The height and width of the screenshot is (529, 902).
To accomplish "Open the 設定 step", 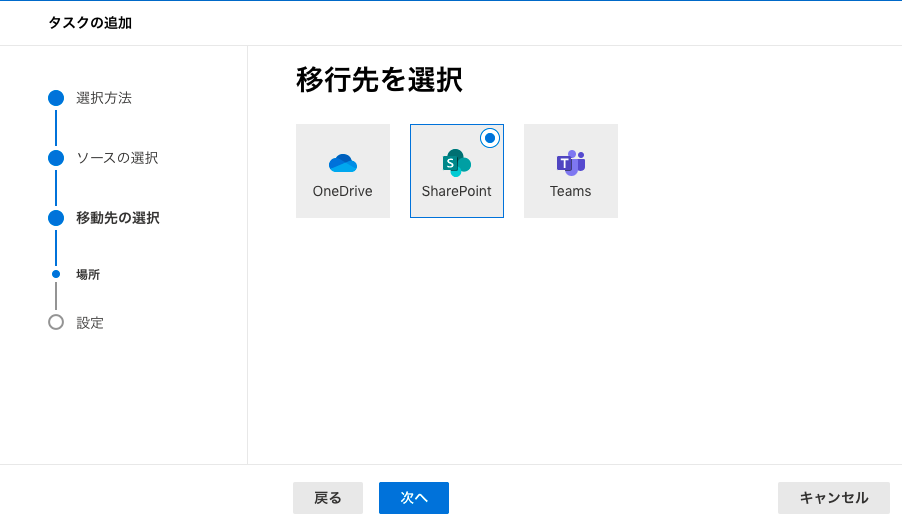I will point(90,323).
